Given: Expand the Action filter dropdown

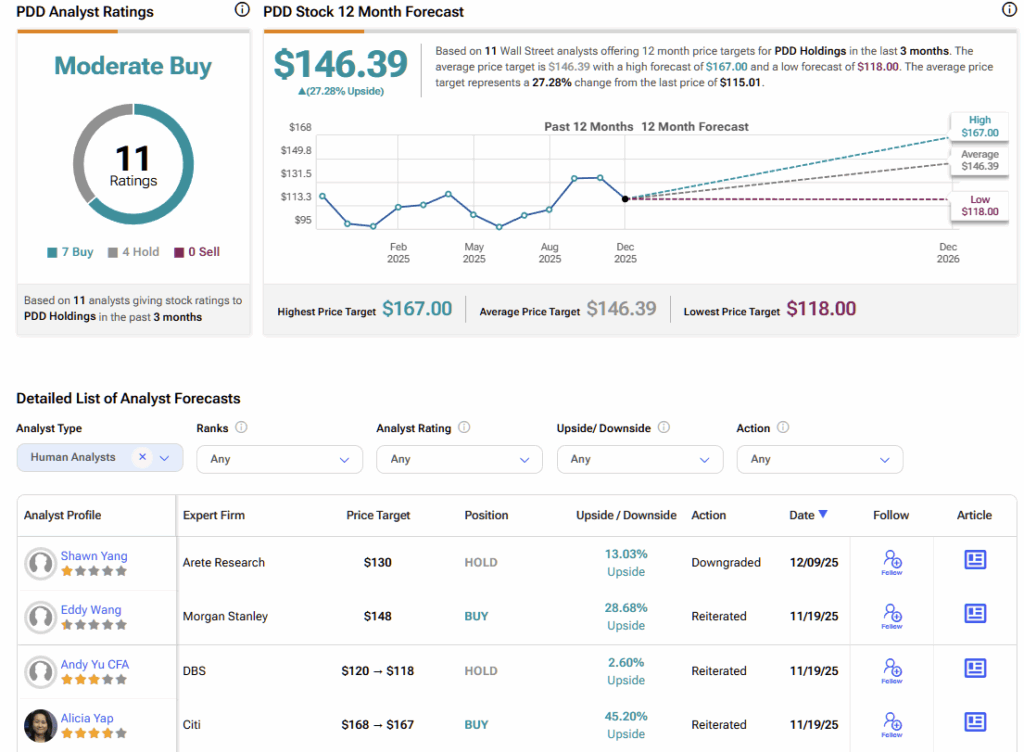Looking at the screenshot, I should click(819, 459).
